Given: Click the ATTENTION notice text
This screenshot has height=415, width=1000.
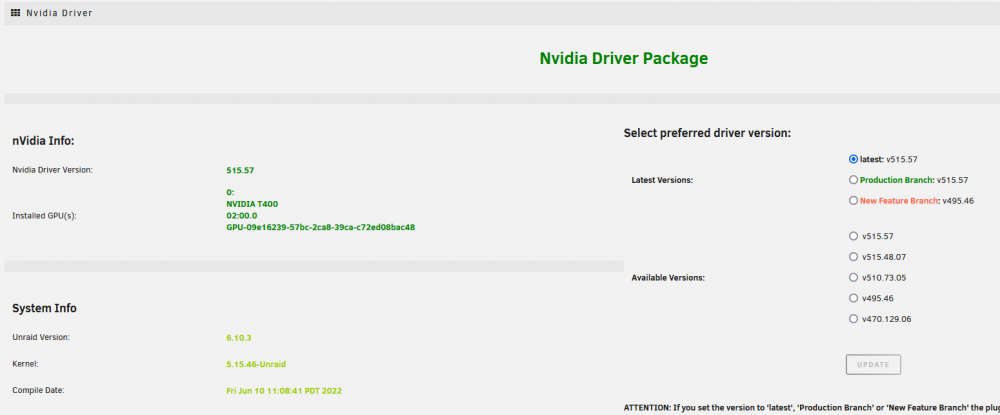Looking at the screenshot, I should [811, 407].
